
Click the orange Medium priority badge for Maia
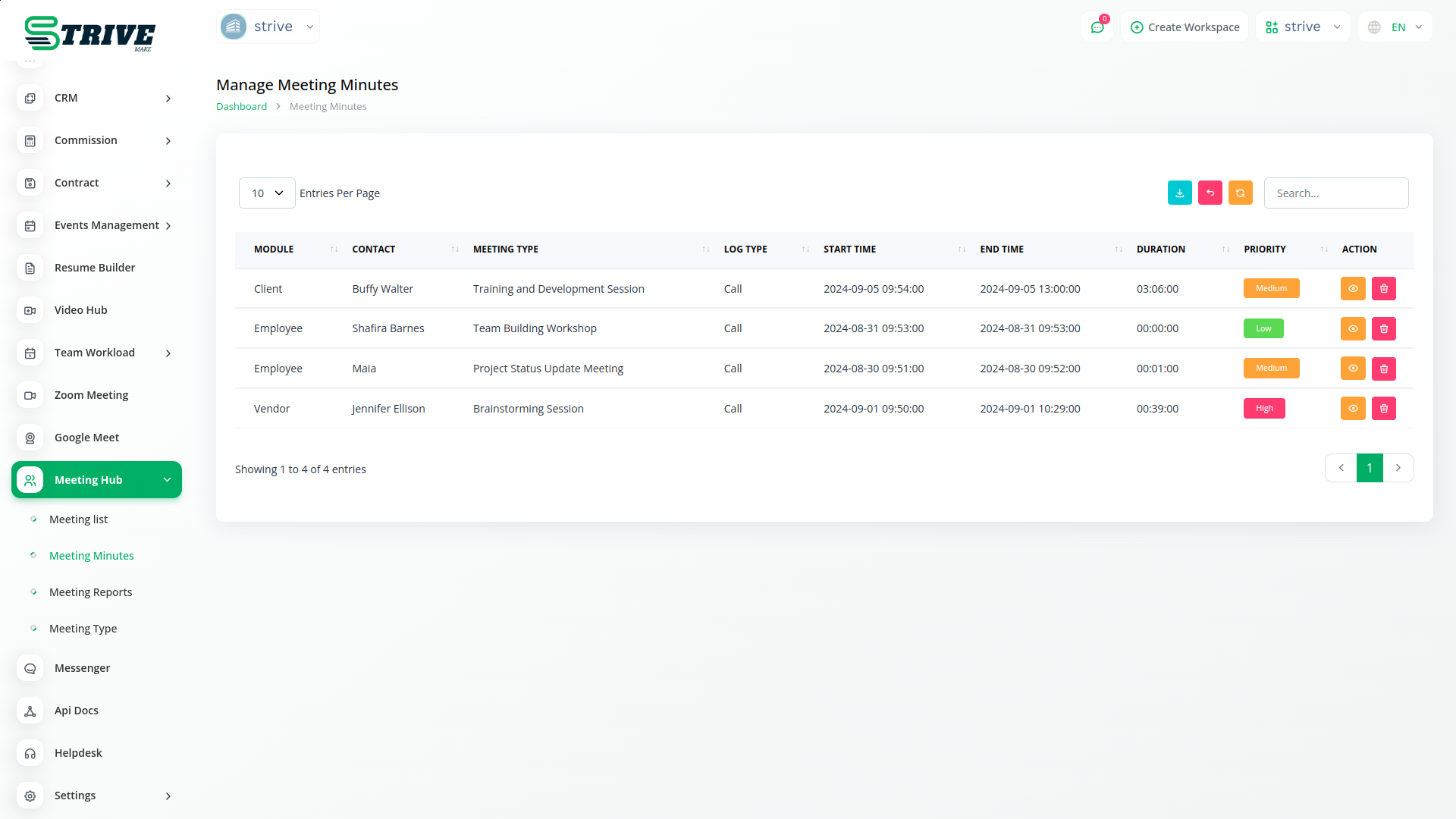pyautogui.click(x=1271, y=369)
